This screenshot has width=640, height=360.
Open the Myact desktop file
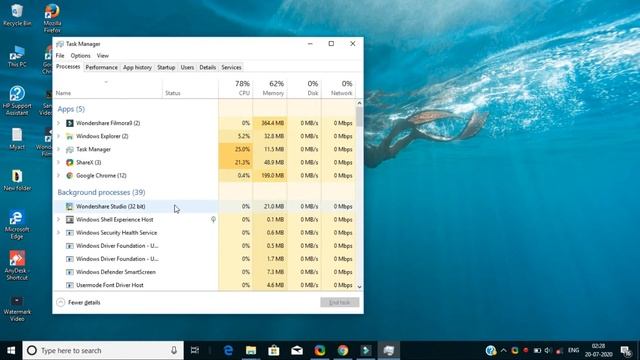coord(17,139)
